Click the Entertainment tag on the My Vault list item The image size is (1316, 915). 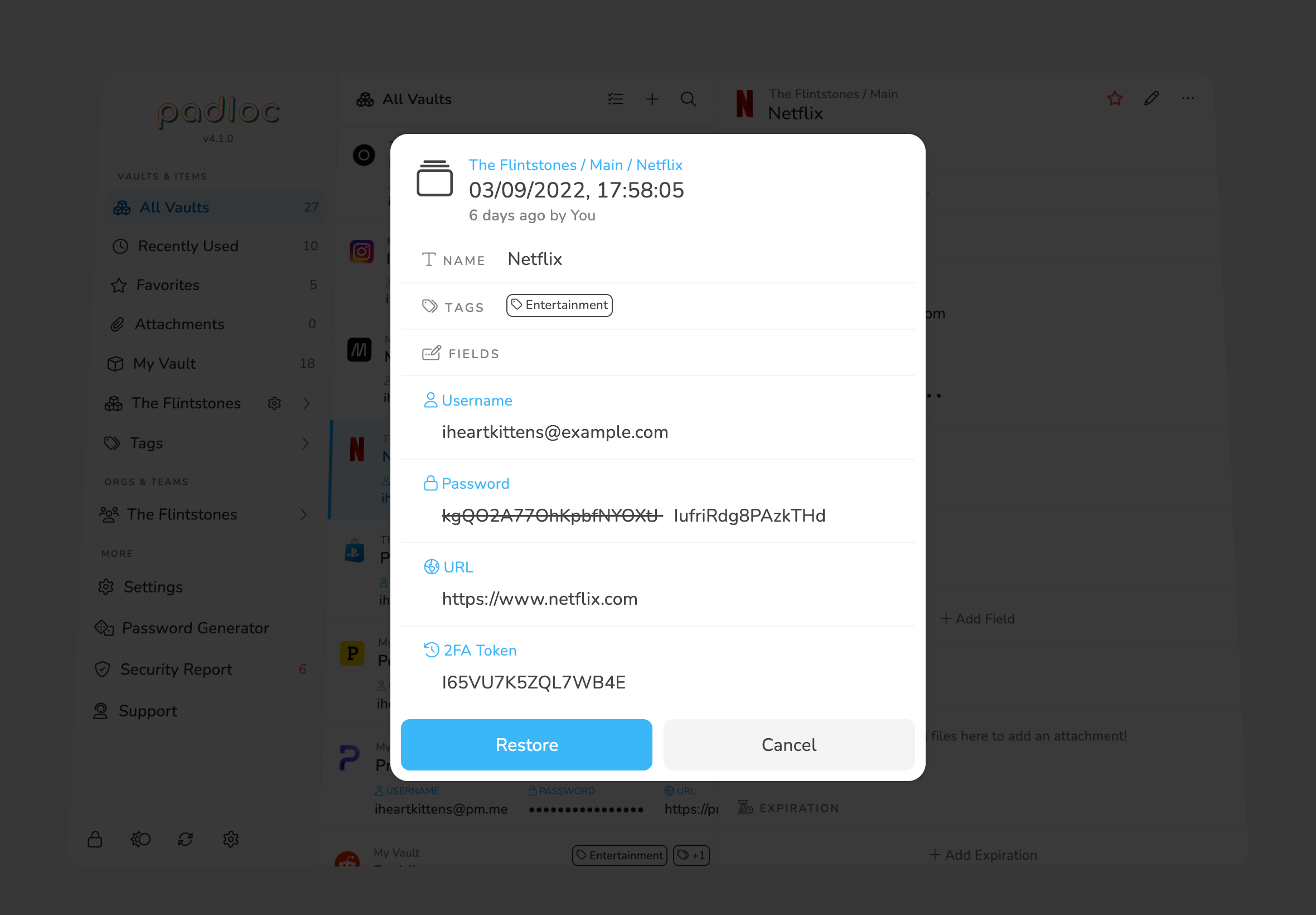tap(620, 855)
